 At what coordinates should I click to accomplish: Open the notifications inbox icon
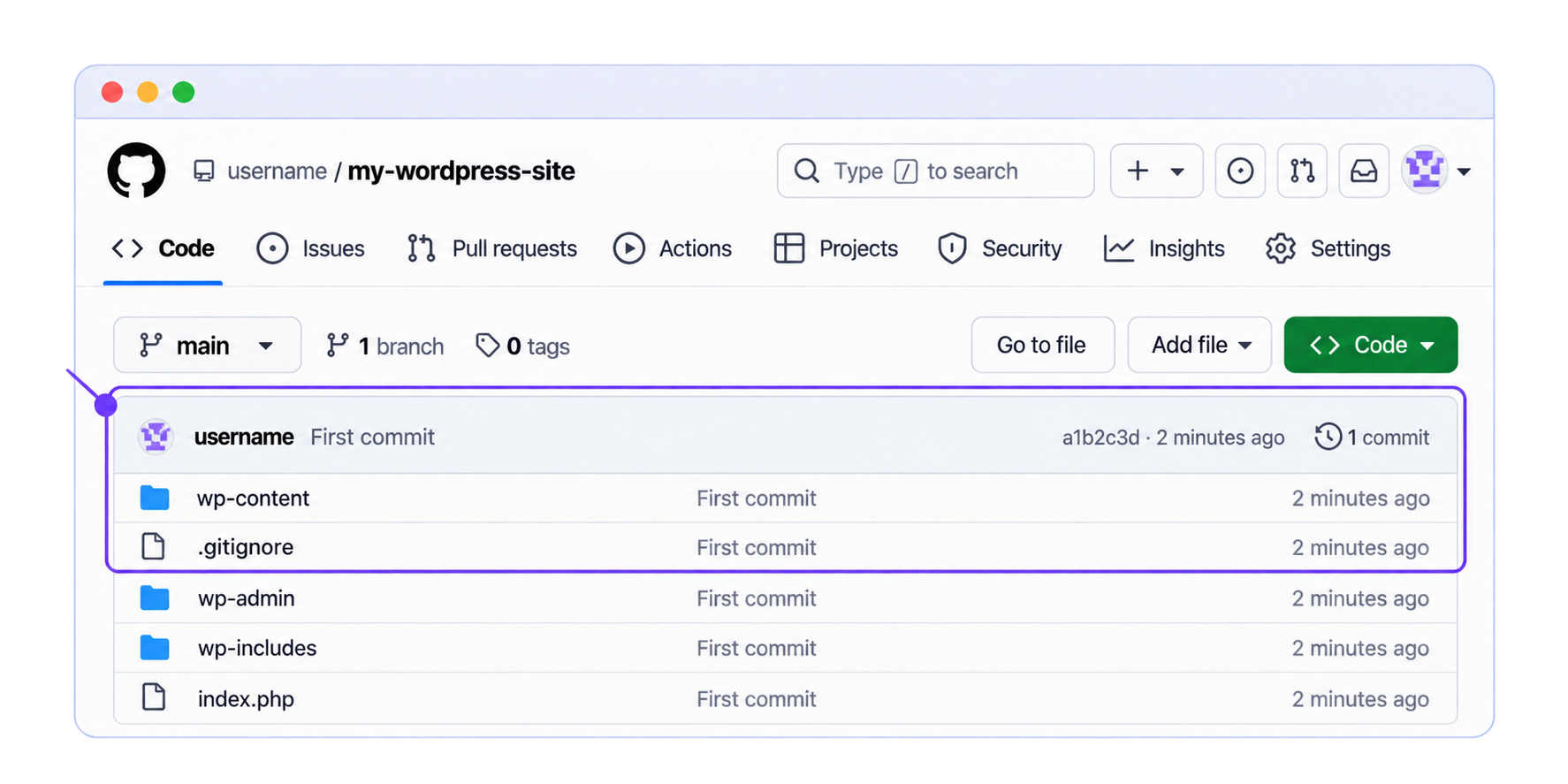click(x=1364, y=171)
